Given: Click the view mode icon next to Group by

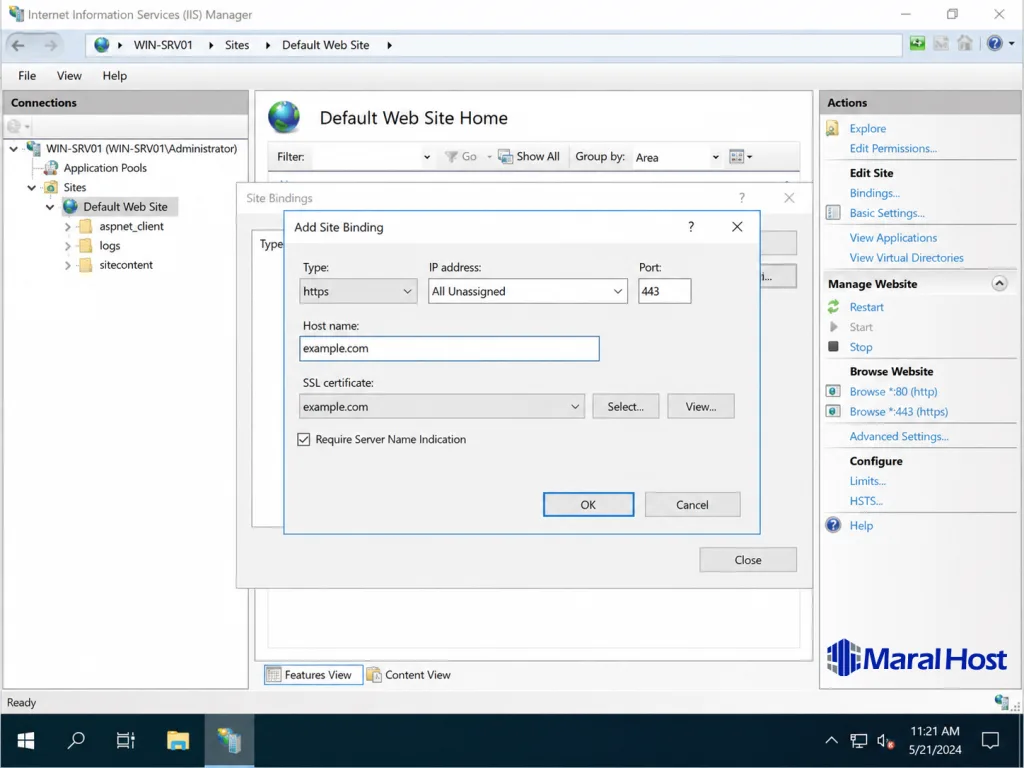Looking at the screenshot, I should pos(737,157).
